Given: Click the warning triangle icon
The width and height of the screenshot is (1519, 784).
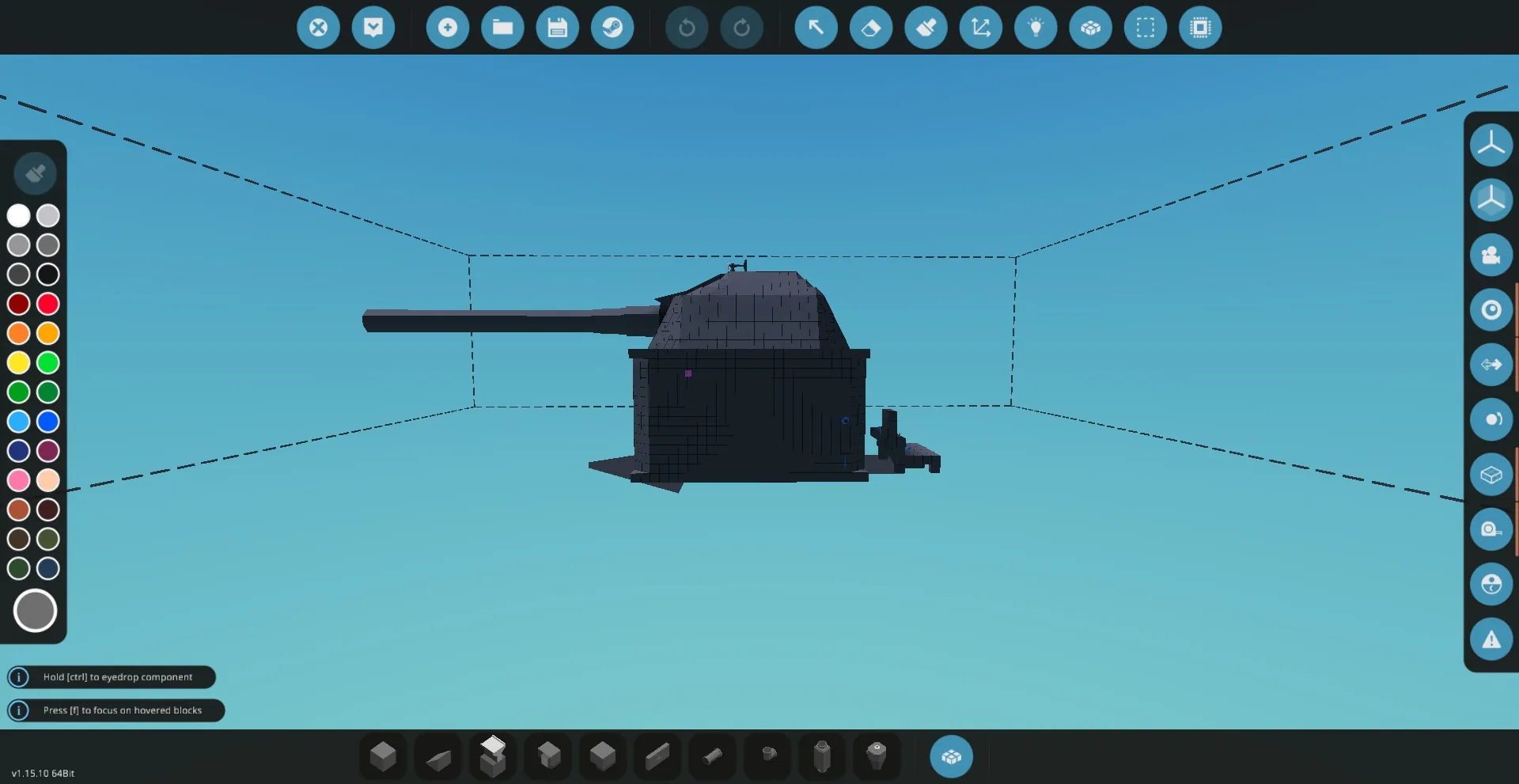Looking at the screenshot, I should pos(1491,639).
